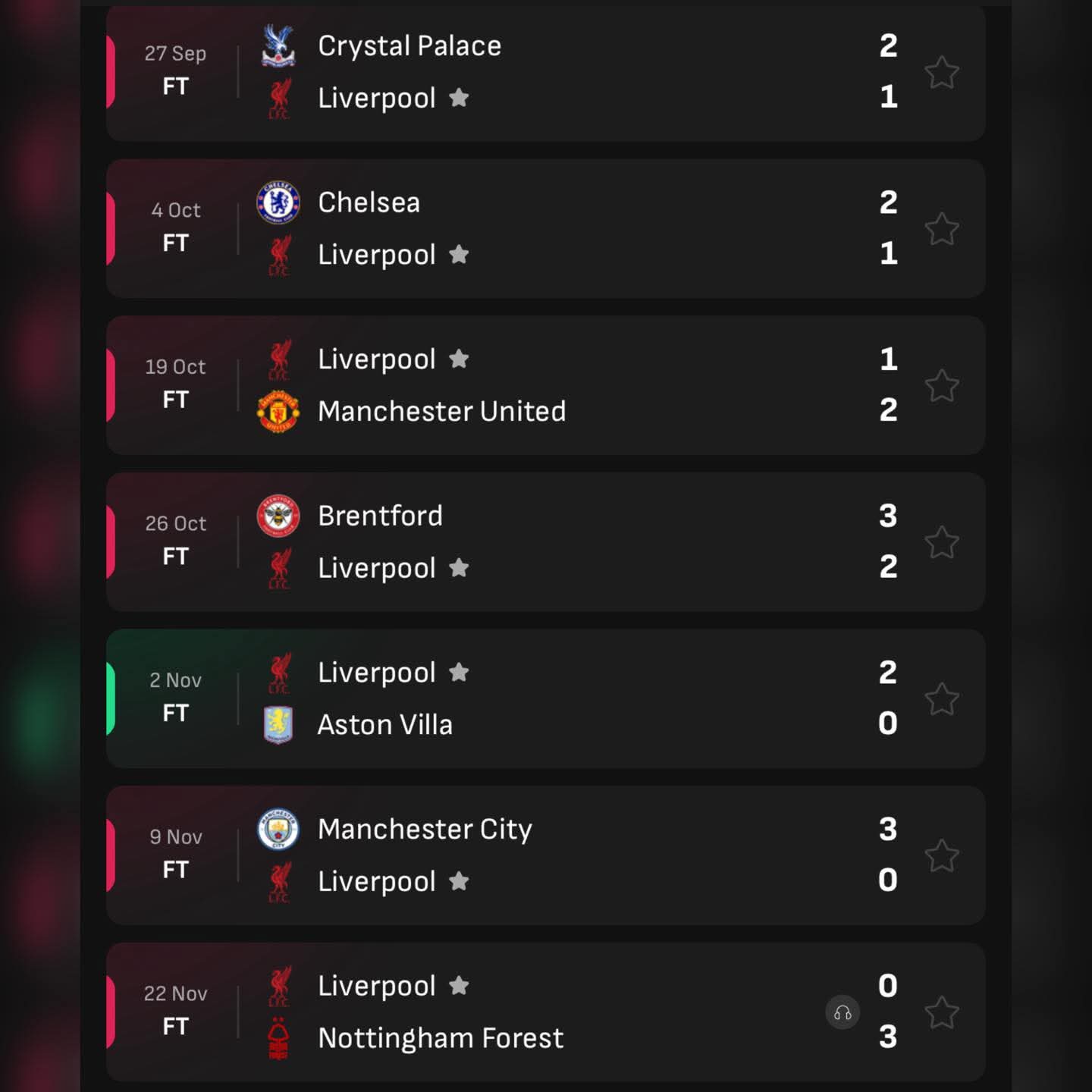The image size is (1092, 1092).
Task: Favorite the Brentford vs Liverpool match
Action: (x=941, y=542)
